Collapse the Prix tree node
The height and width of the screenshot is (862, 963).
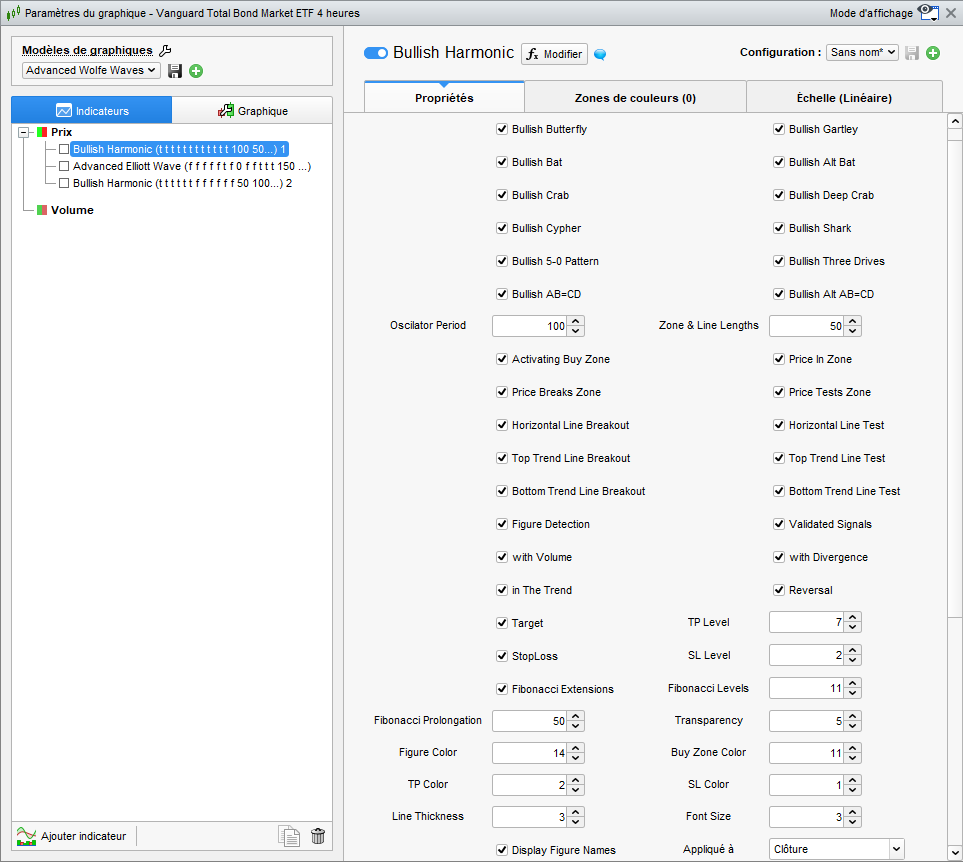pos(24,132)
